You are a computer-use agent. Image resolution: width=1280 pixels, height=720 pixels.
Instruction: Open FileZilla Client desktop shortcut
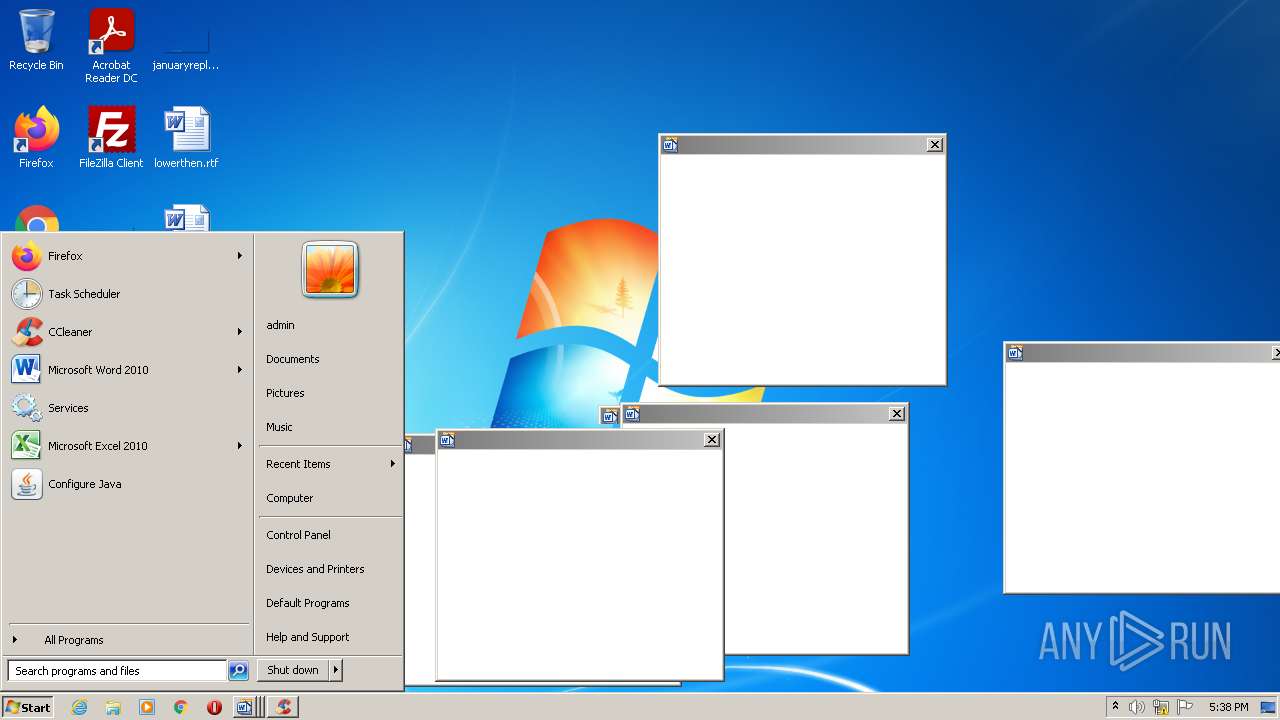(111, 138)
